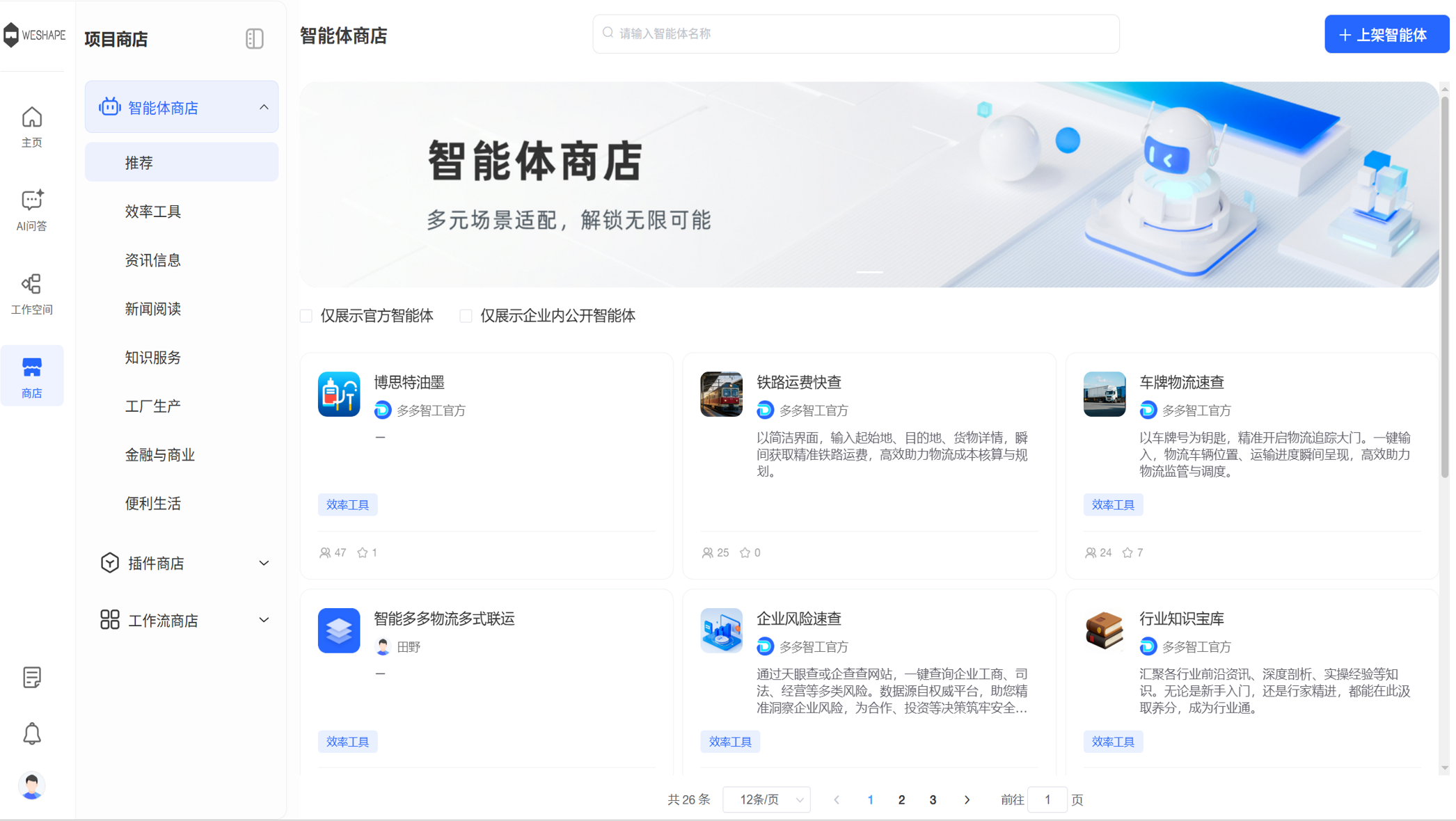Screen dimensions: 1456x821
Task: Select 新闻阅读 category
Action: (x=182, y=308)
